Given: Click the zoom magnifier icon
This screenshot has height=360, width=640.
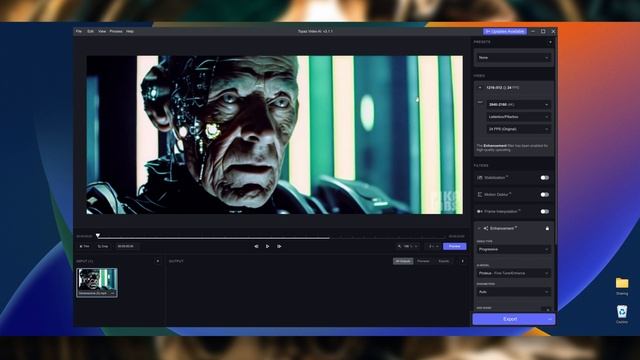Looking at the screenshot, I should [x=399, y=247].
